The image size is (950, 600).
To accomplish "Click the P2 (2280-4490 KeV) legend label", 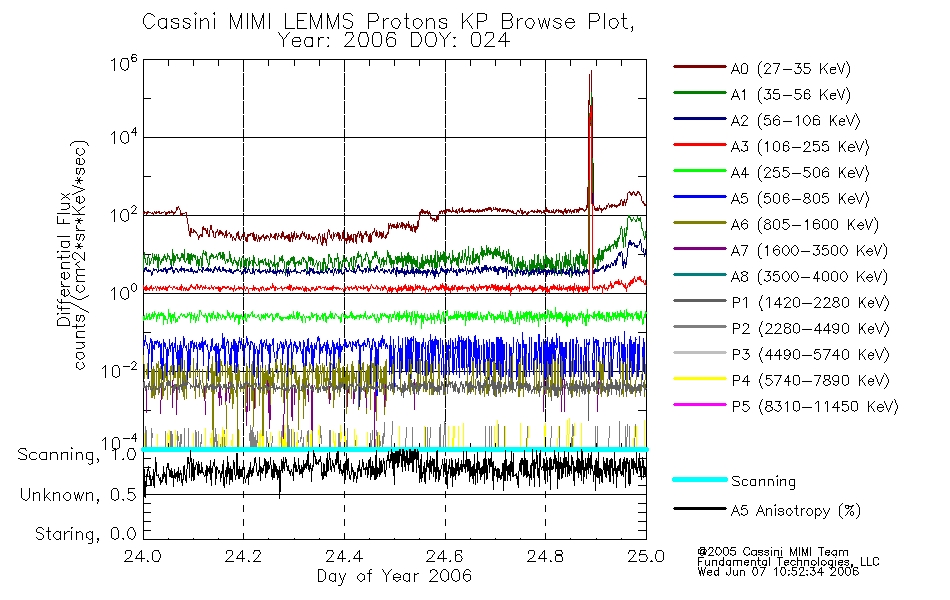I will pos(810,329).
